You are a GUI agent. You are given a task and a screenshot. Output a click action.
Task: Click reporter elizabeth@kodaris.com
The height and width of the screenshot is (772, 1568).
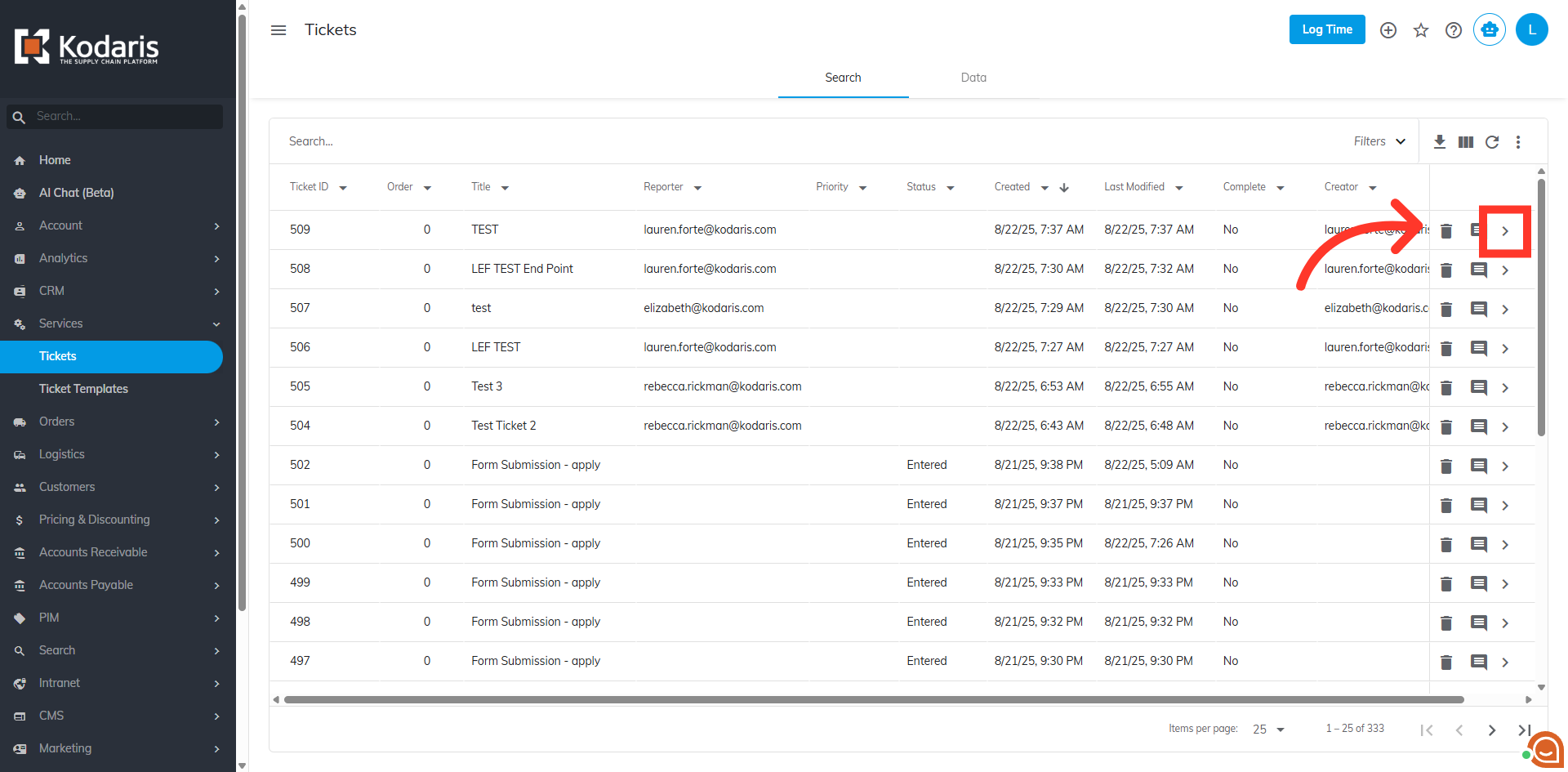(x=703, y=308)
